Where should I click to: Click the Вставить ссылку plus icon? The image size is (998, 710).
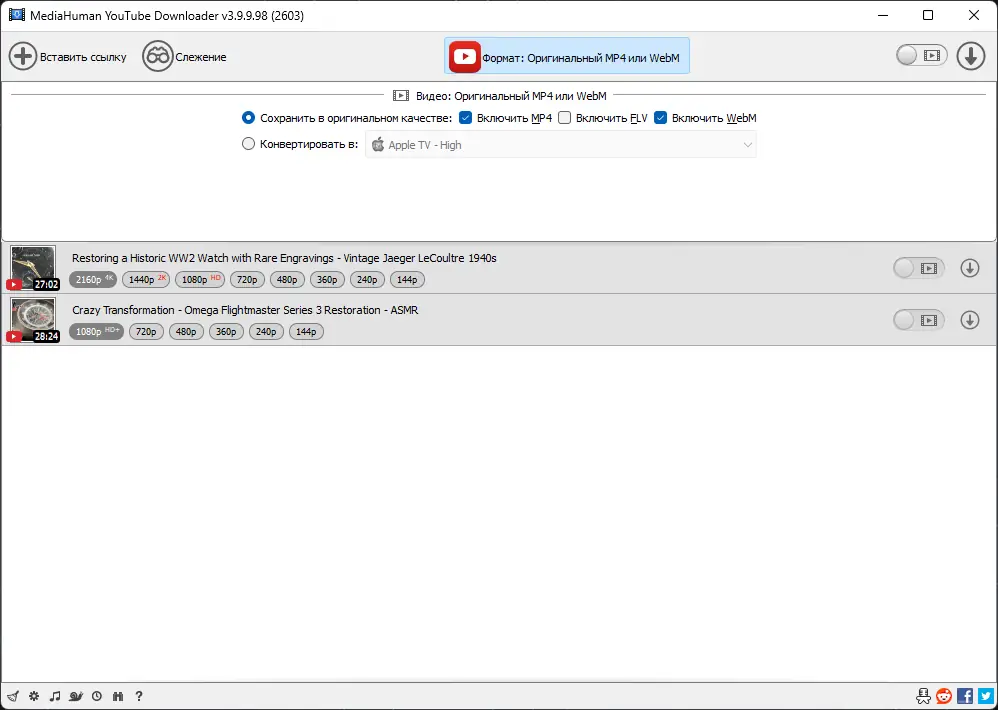click(x=22, y=57)
